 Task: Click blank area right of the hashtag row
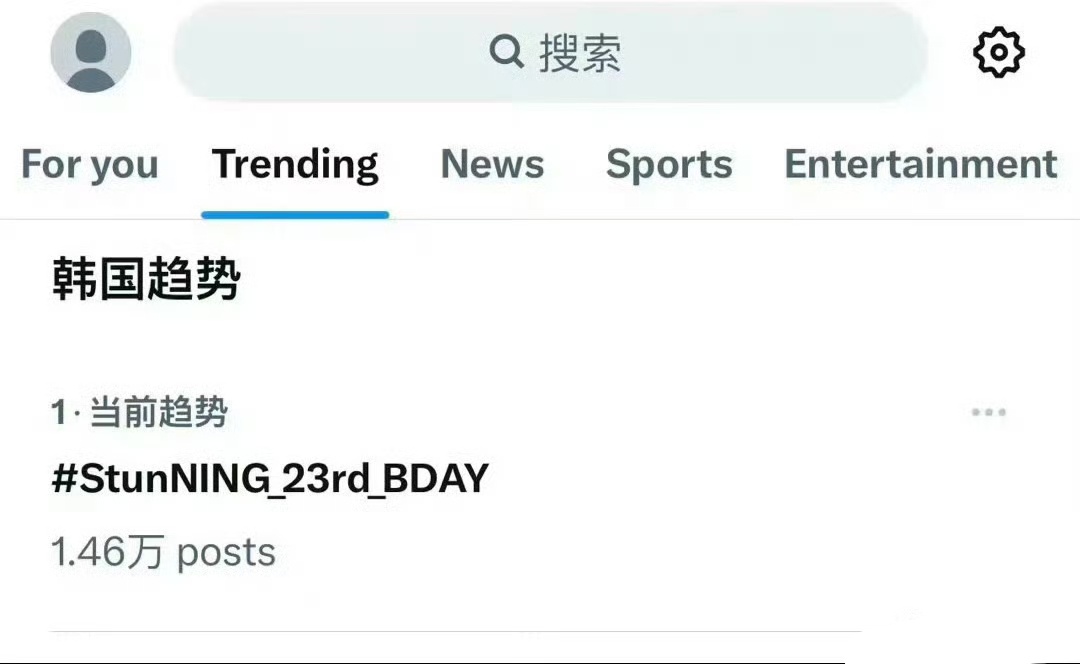[x=758, y=478]
